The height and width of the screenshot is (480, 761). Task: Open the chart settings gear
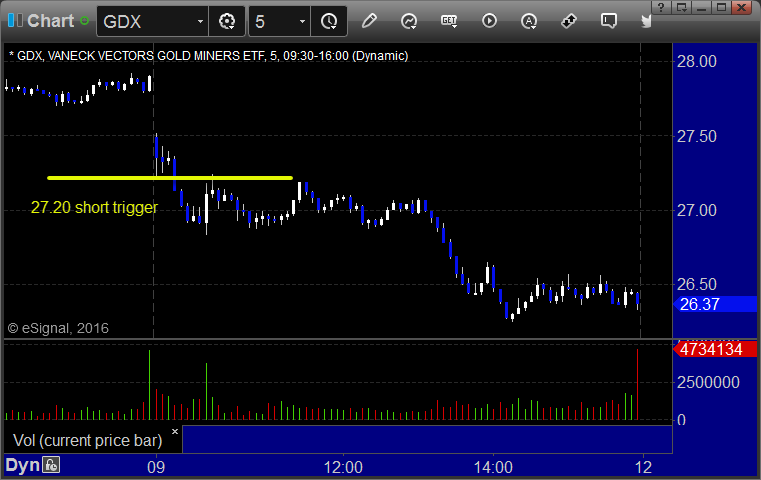click(227, 21)
